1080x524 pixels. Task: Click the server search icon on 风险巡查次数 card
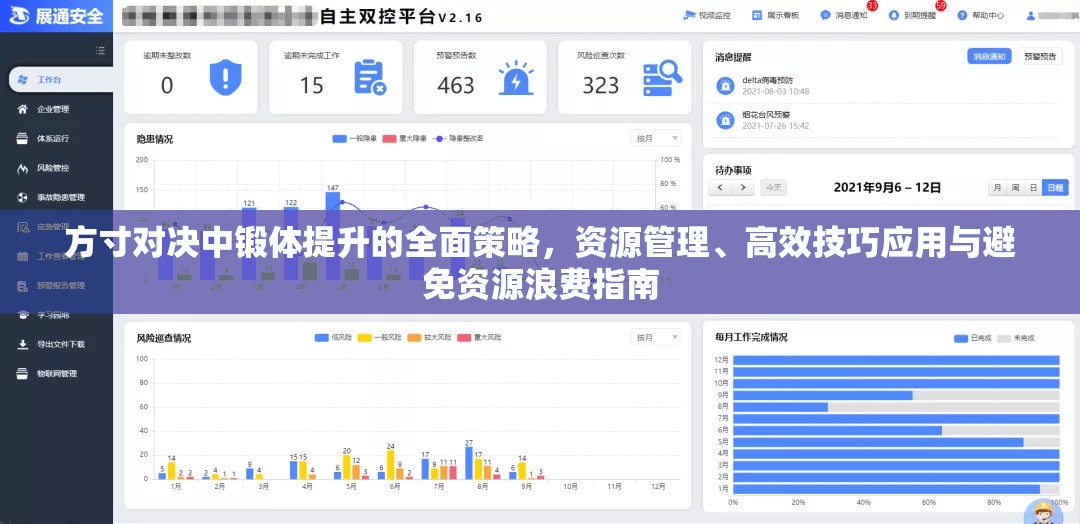[662, 77]
